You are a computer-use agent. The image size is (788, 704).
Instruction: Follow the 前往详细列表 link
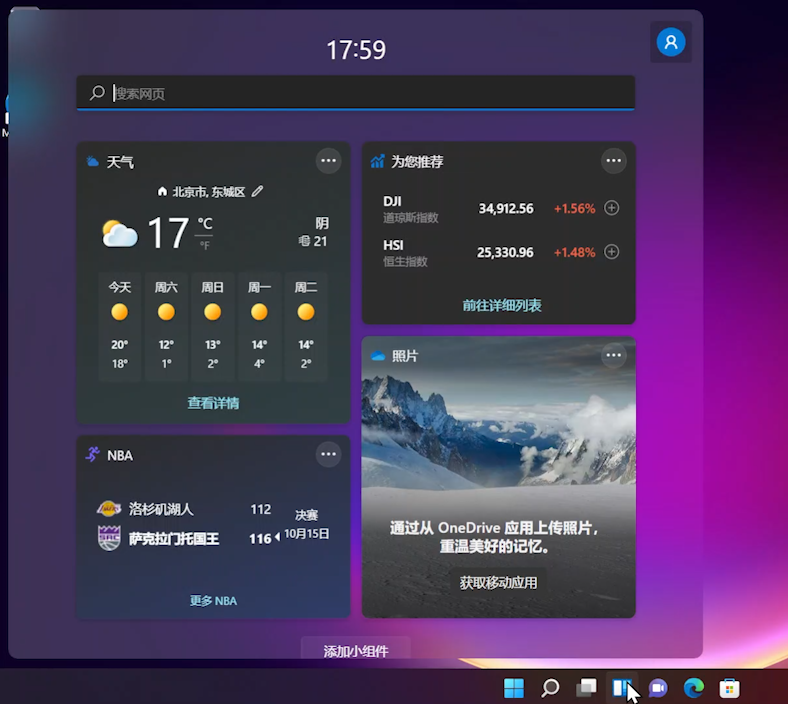click(x=502, y=306)
